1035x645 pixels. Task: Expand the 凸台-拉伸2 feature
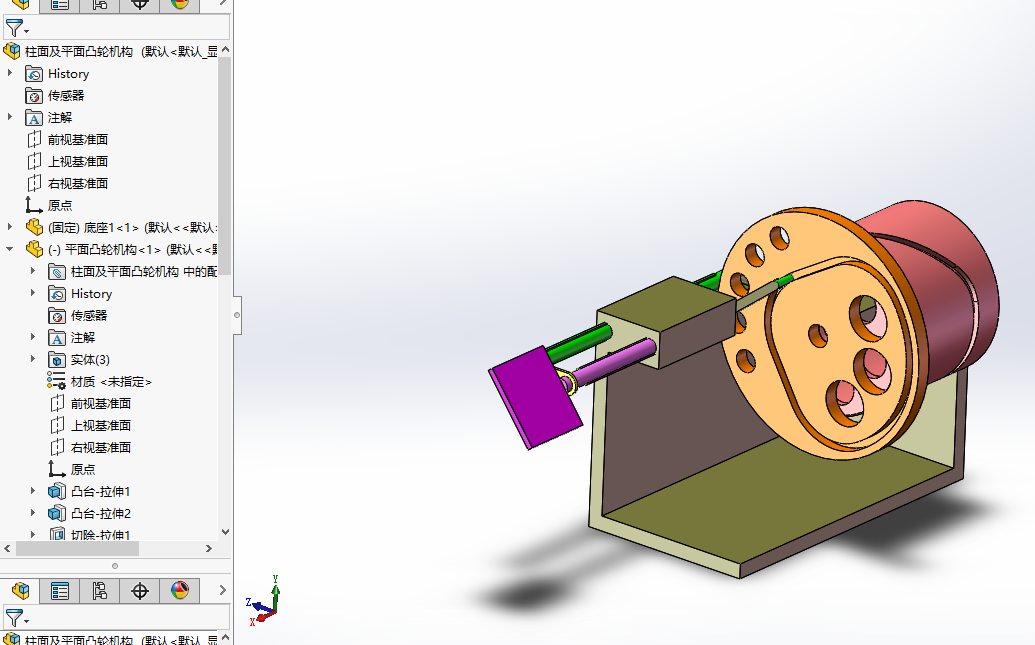[33, 512]
